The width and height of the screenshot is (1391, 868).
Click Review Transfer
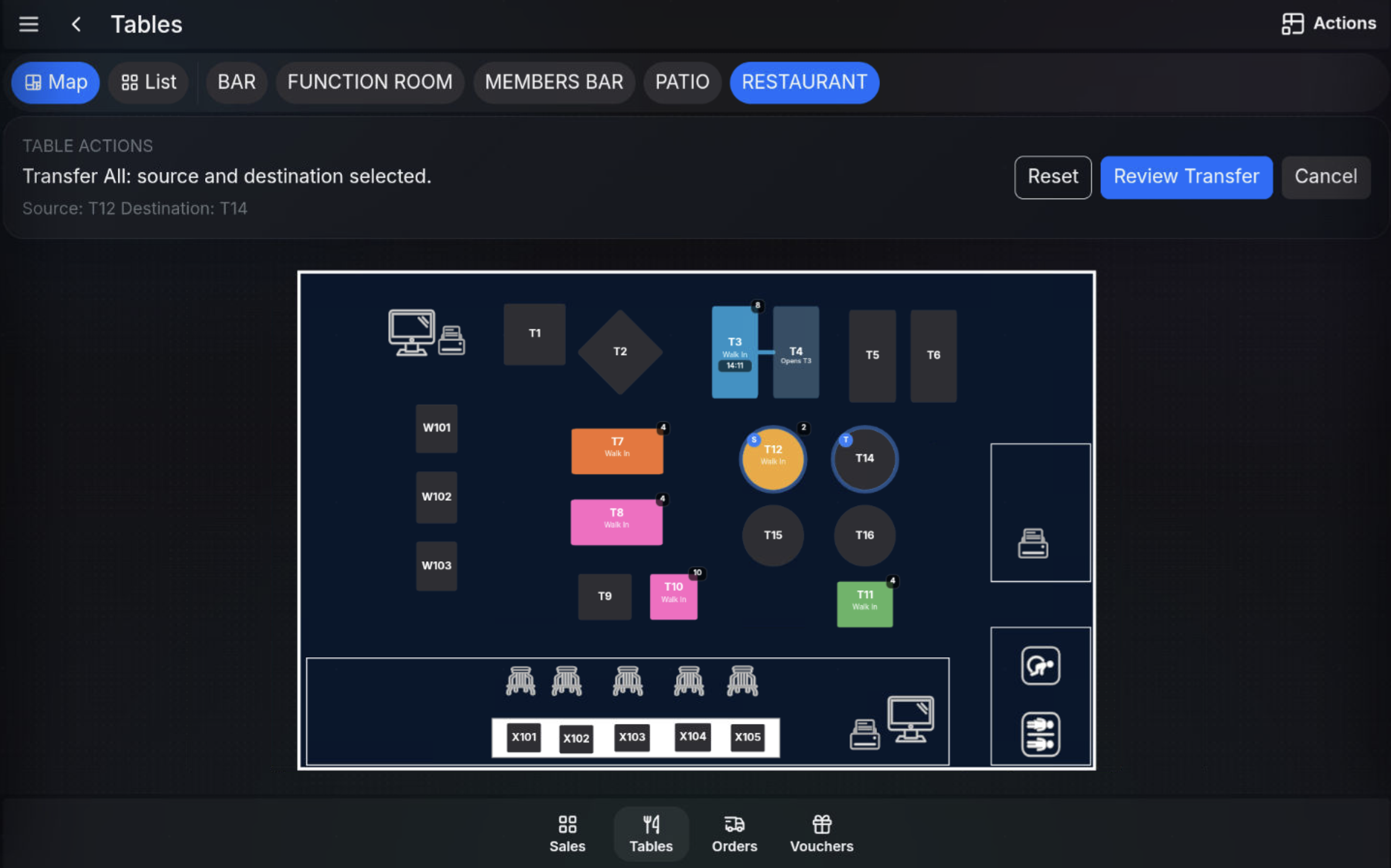point(1186,177)
